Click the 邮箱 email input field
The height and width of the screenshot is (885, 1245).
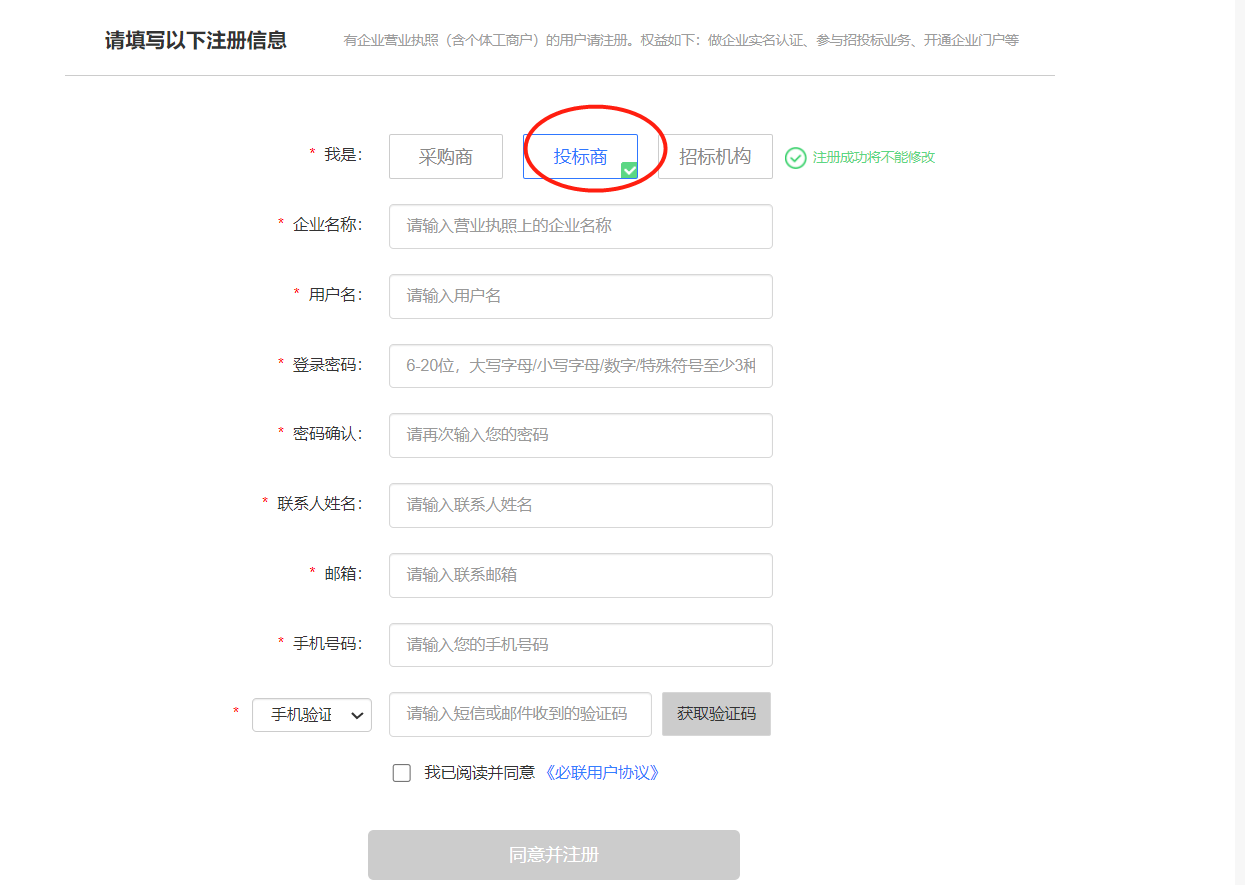pyautogui.click(x=580, y=575)
